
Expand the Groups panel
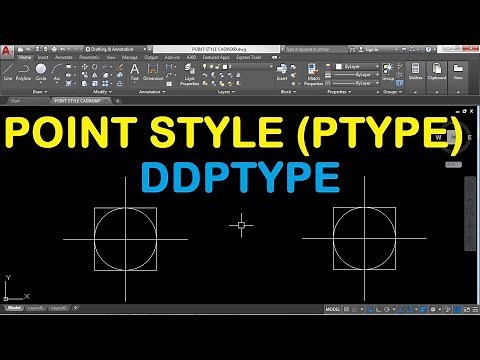392,92
